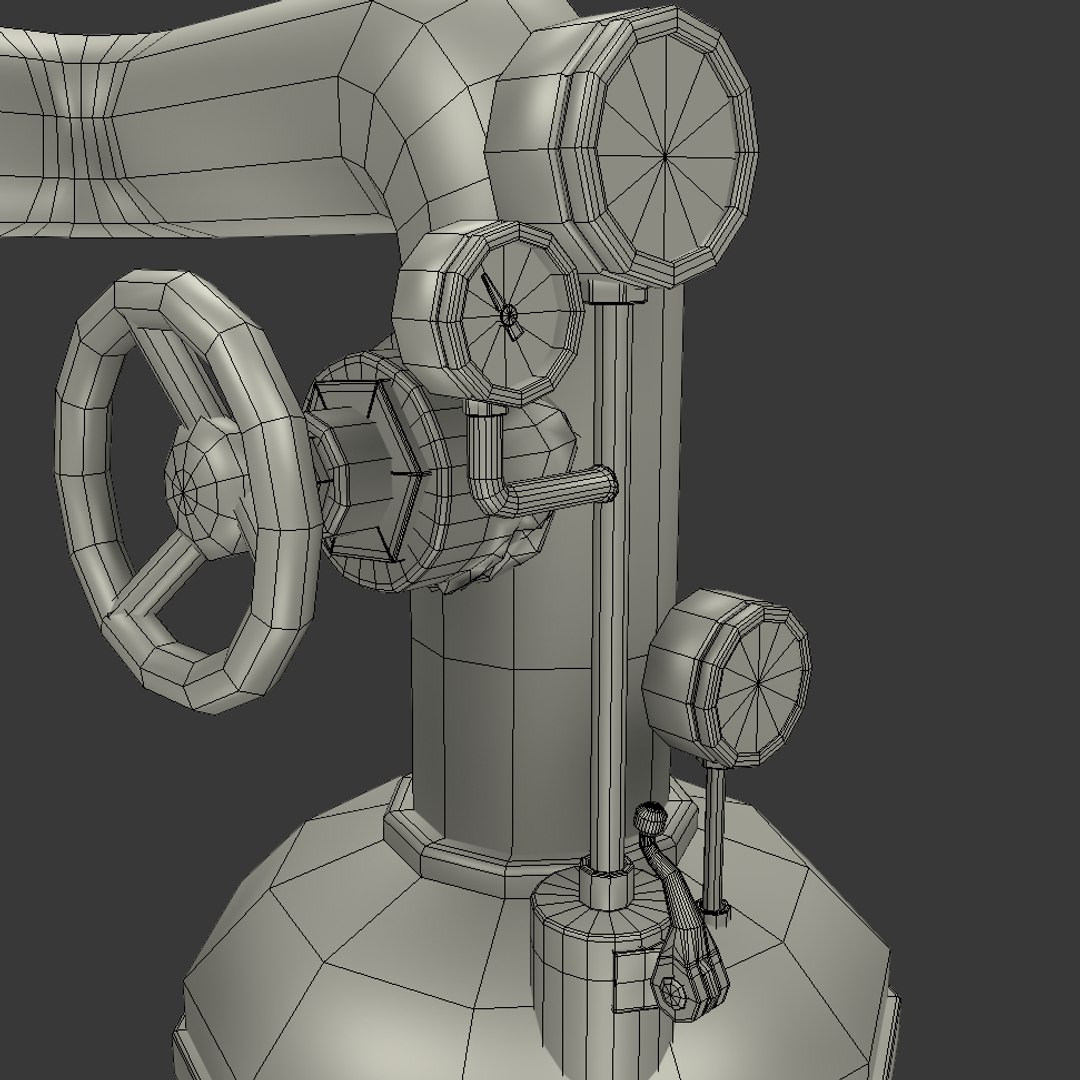Pick the round knob on the lever

click(x=650, y=818)
